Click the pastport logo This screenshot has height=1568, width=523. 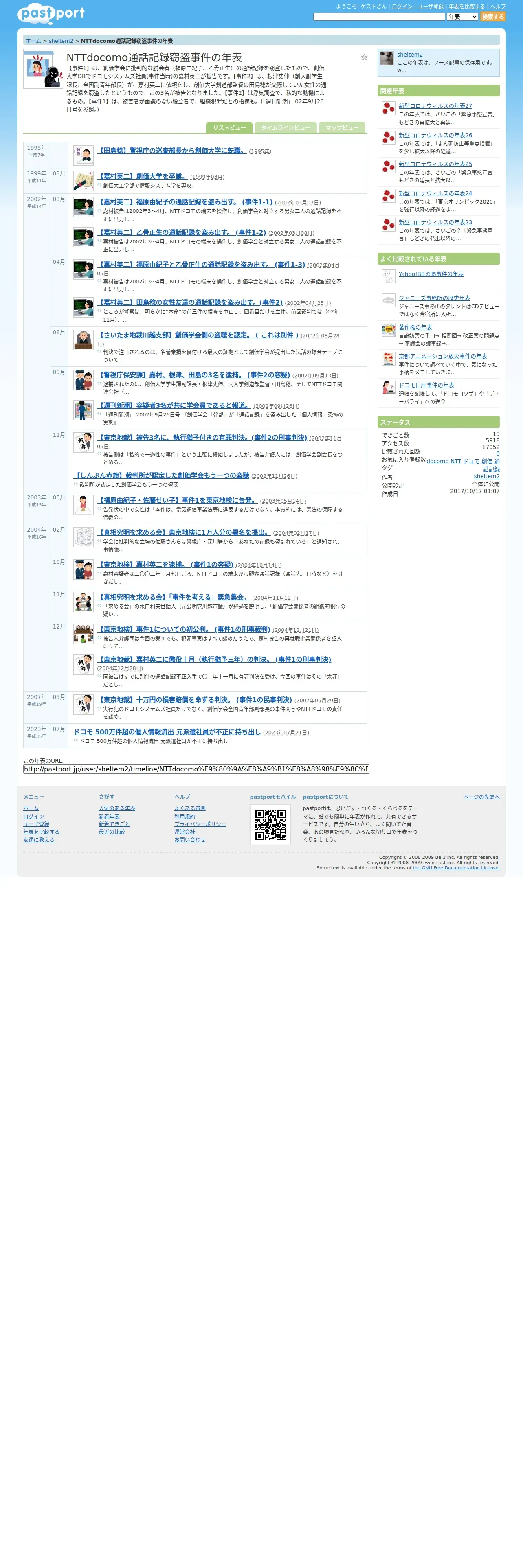click(x=51, y=14)
